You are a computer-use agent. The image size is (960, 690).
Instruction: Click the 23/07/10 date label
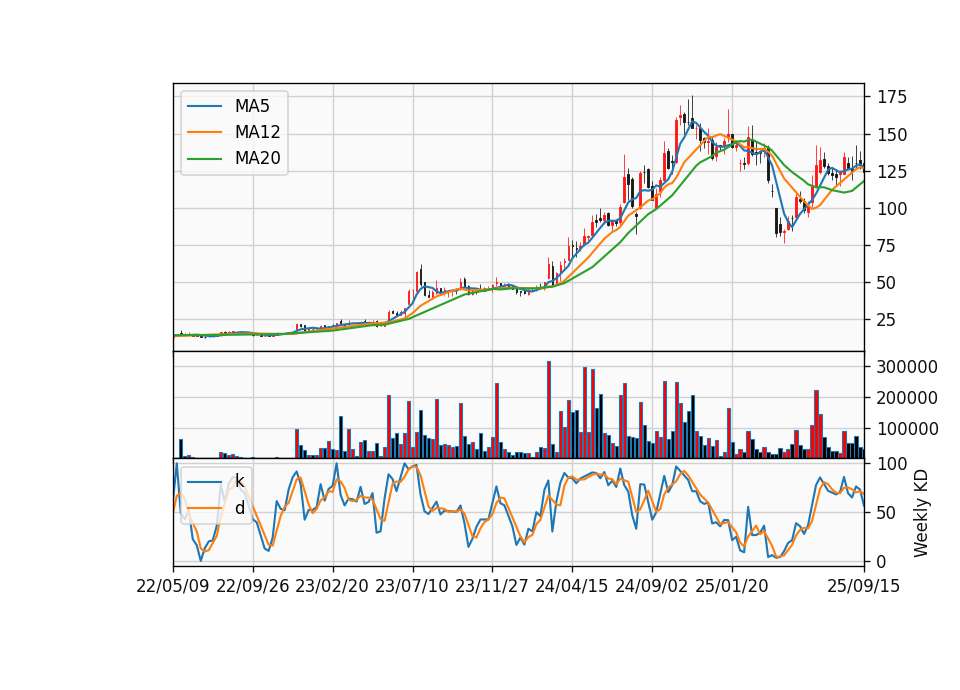[412, 587]
